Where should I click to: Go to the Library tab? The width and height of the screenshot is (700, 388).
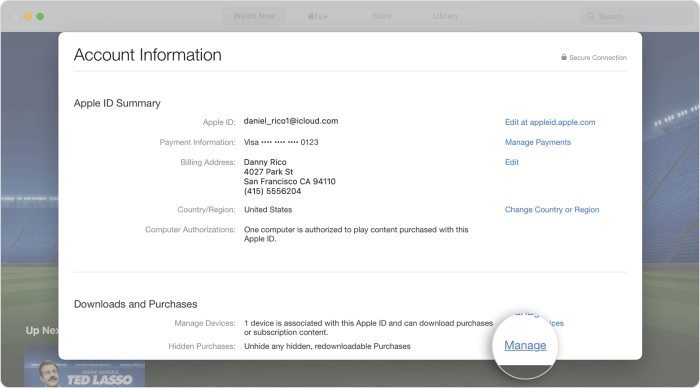point(446,16)
